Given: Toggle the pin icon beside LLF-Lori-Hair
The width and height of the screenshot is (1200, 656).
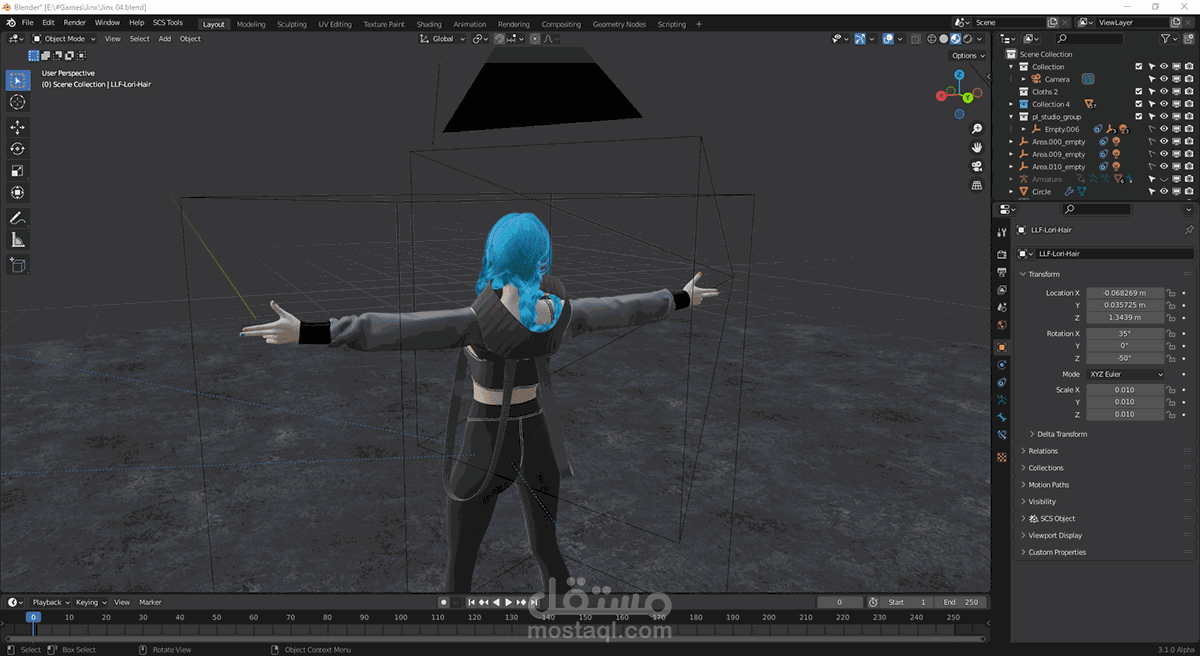Looking at the screenshot, I should (x=1189, y=230).
